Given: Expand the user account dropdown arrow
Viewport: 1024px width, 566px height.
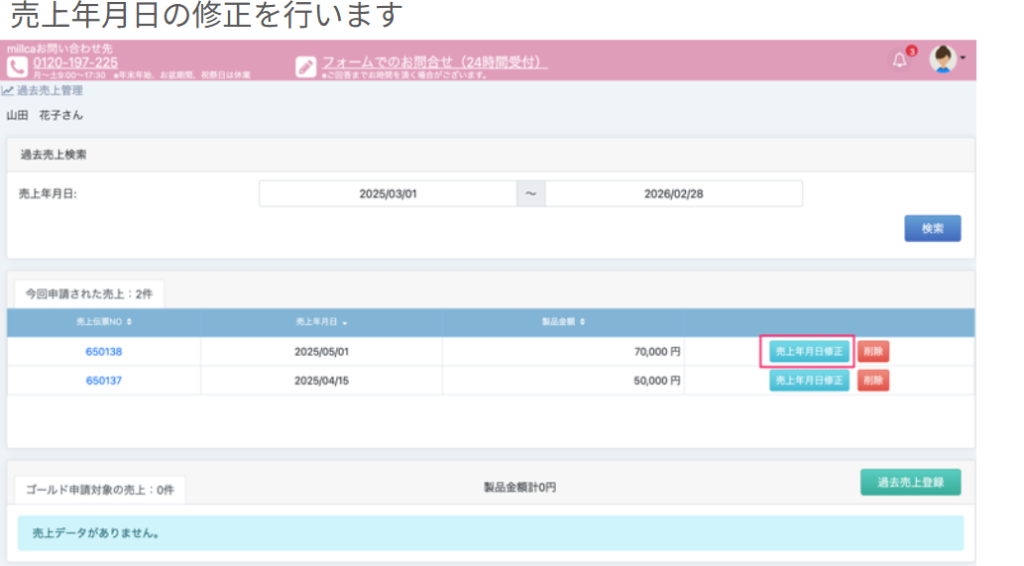Looking at the screenshot, I should click(963, 59).
